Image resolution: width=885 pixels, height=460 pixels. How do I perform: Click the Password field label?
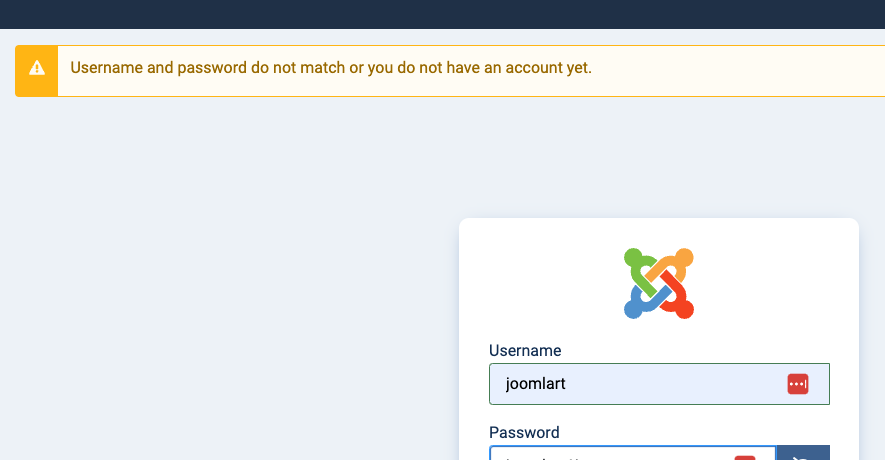[x=524, y=433]
